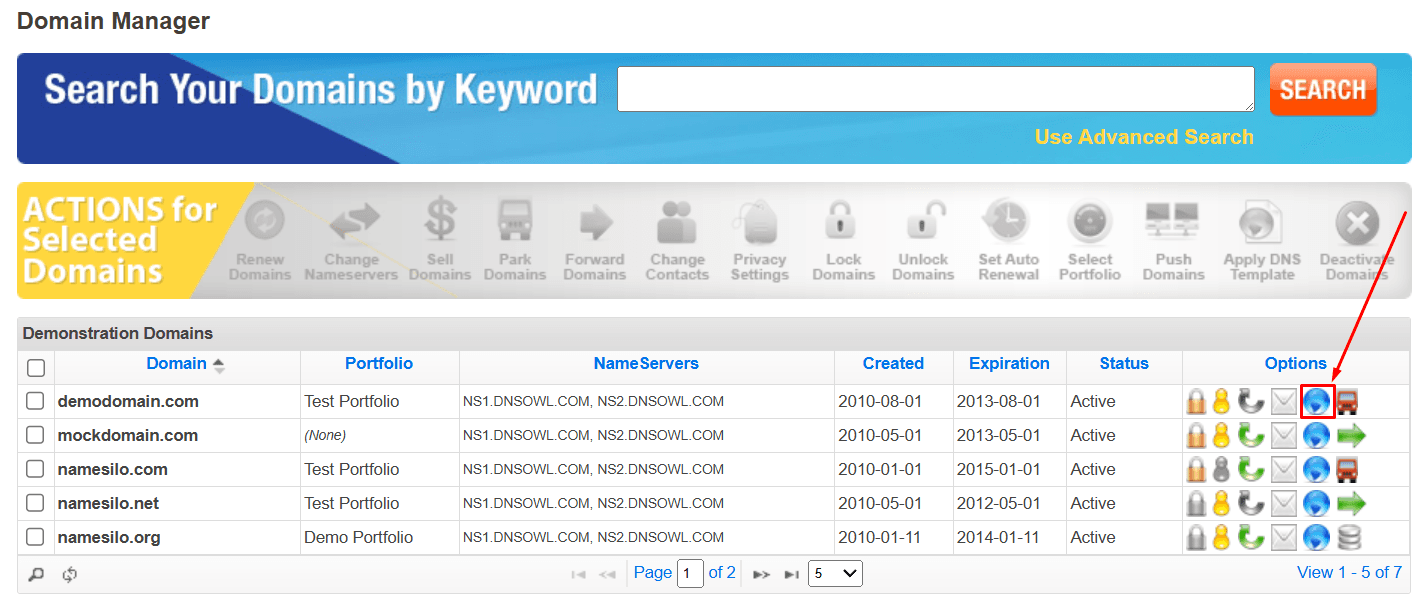
Task: Check the checkbox for namesilo.net row
Action: [35, 503]
